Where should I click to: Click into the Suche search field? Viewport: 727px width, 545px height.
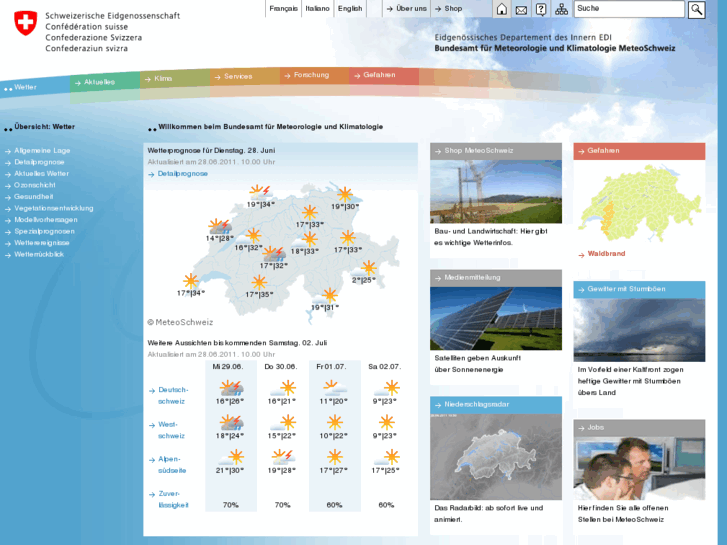[629, 9]
